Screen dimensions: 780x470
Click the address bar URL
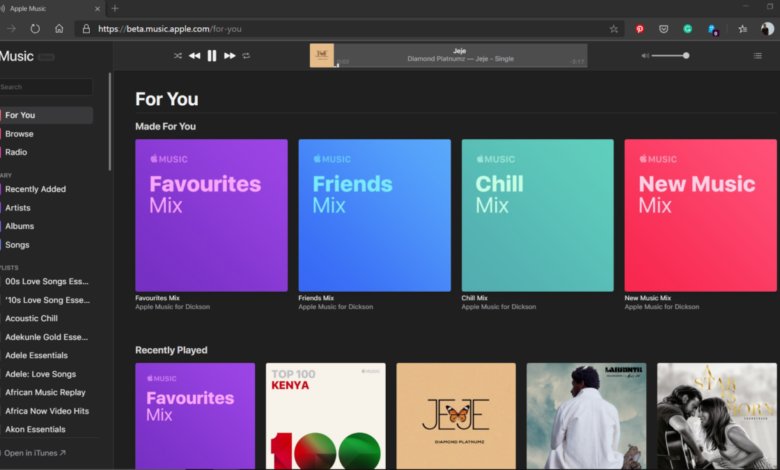point(170,29)
